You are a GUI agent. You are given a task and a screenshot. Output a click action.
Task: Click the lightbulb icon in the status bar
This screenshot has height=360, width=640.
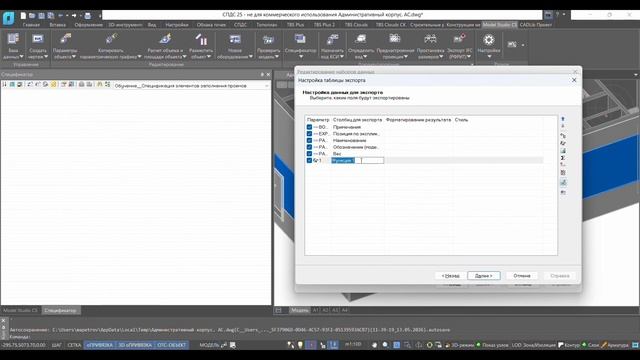[x=300, y=345]
